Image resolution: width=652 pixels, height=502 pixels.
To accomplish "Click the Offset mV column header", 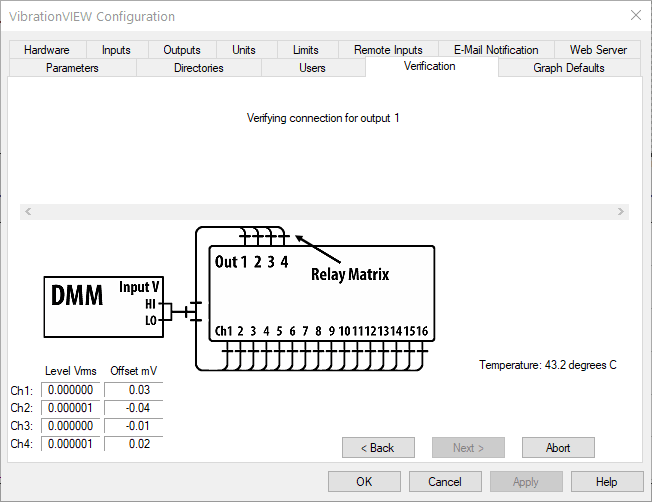I will pos(133,371).
